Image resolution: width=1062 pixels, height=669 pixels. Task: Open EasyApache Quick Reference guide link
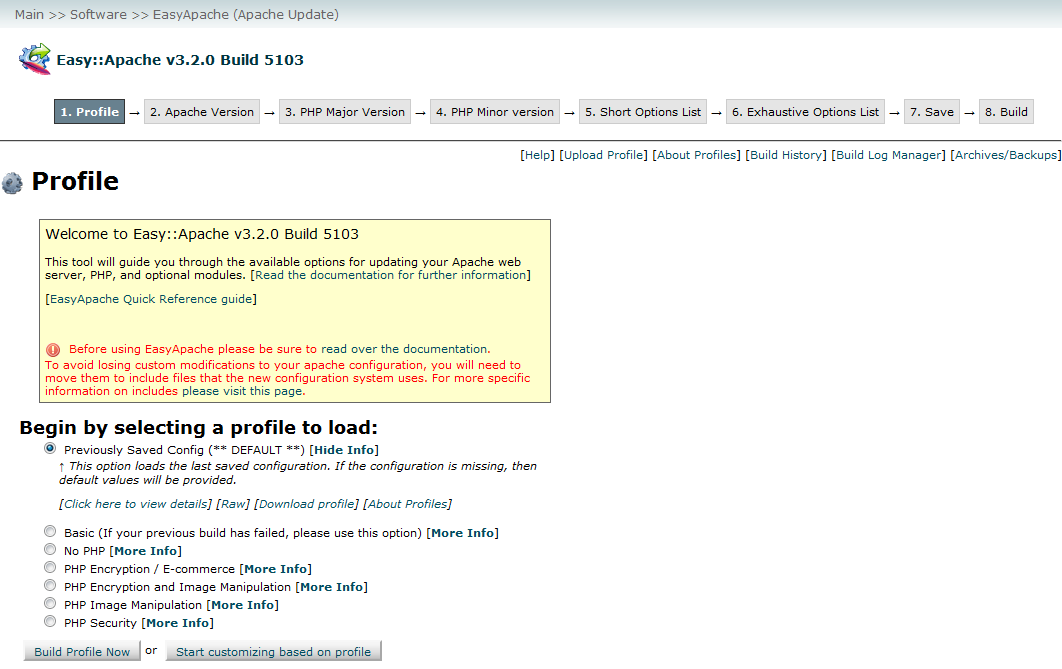[151, 299]
